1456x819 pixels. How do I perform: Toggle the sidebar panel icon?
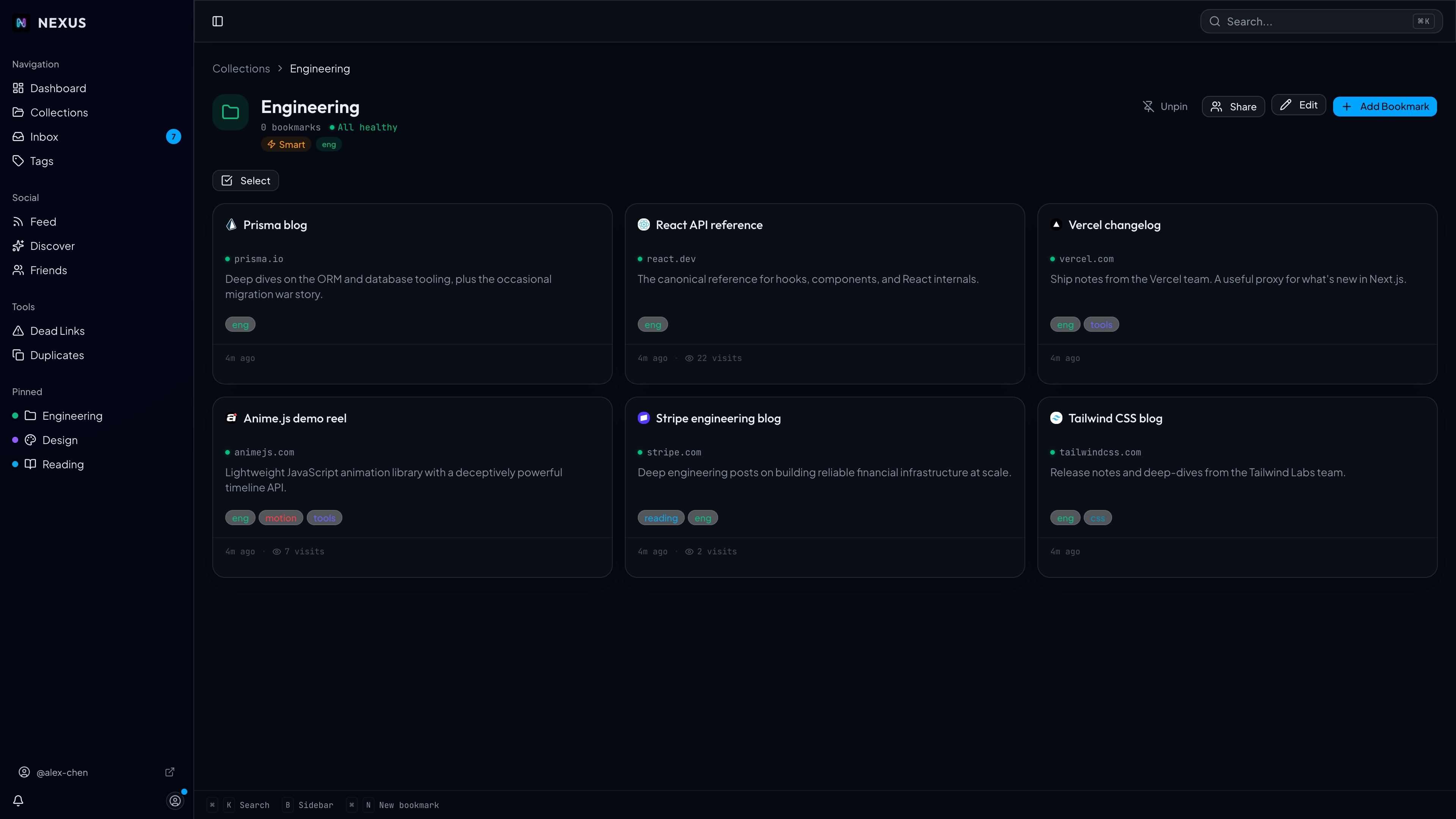218,22
